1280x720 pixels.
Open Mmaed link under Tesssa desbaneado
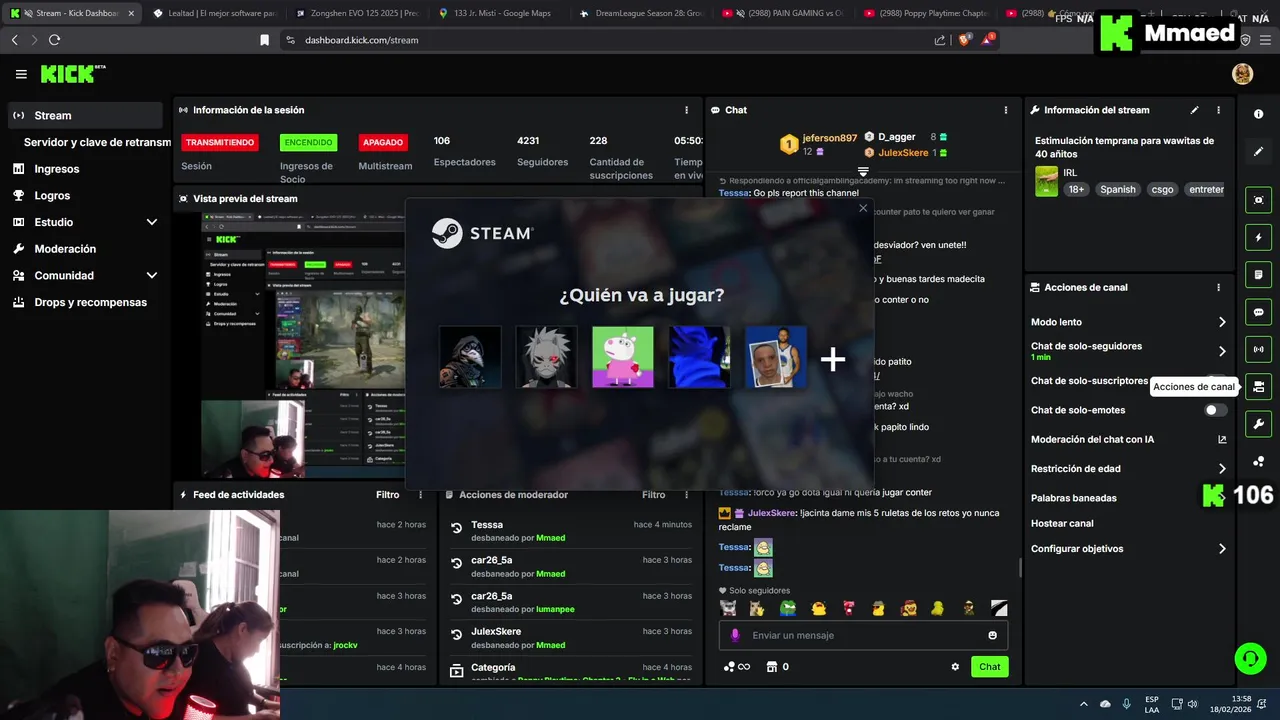pos(550,538)
